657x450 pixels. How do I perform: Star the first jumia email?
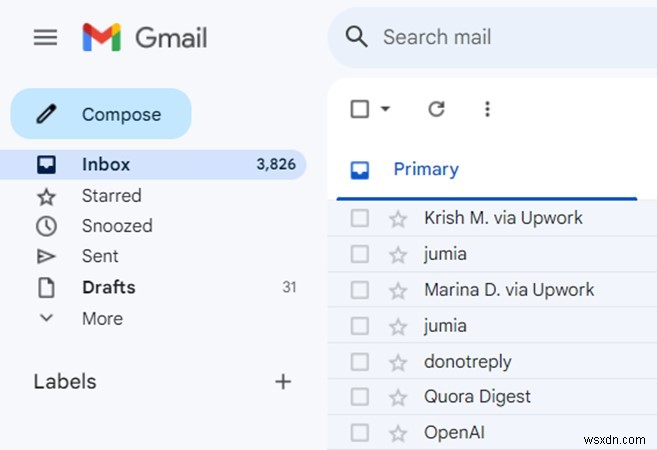click(398, 255)
